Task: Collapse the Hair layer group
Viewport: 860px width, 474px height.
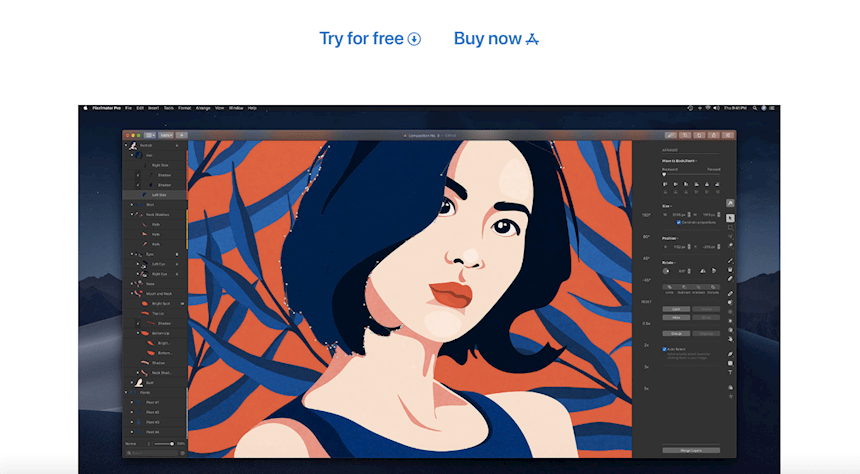Action: [132, 155]
